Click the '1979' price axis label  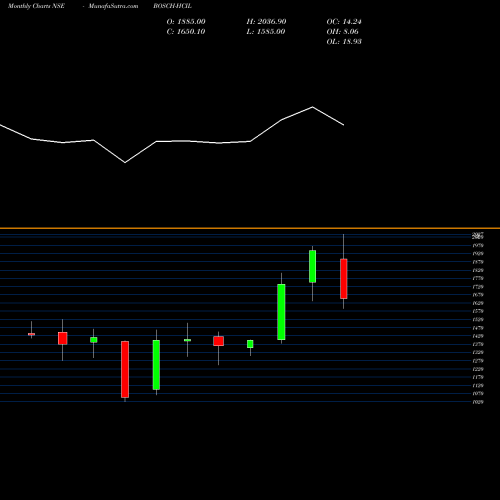pyautogui.click(x=478, y=246)
